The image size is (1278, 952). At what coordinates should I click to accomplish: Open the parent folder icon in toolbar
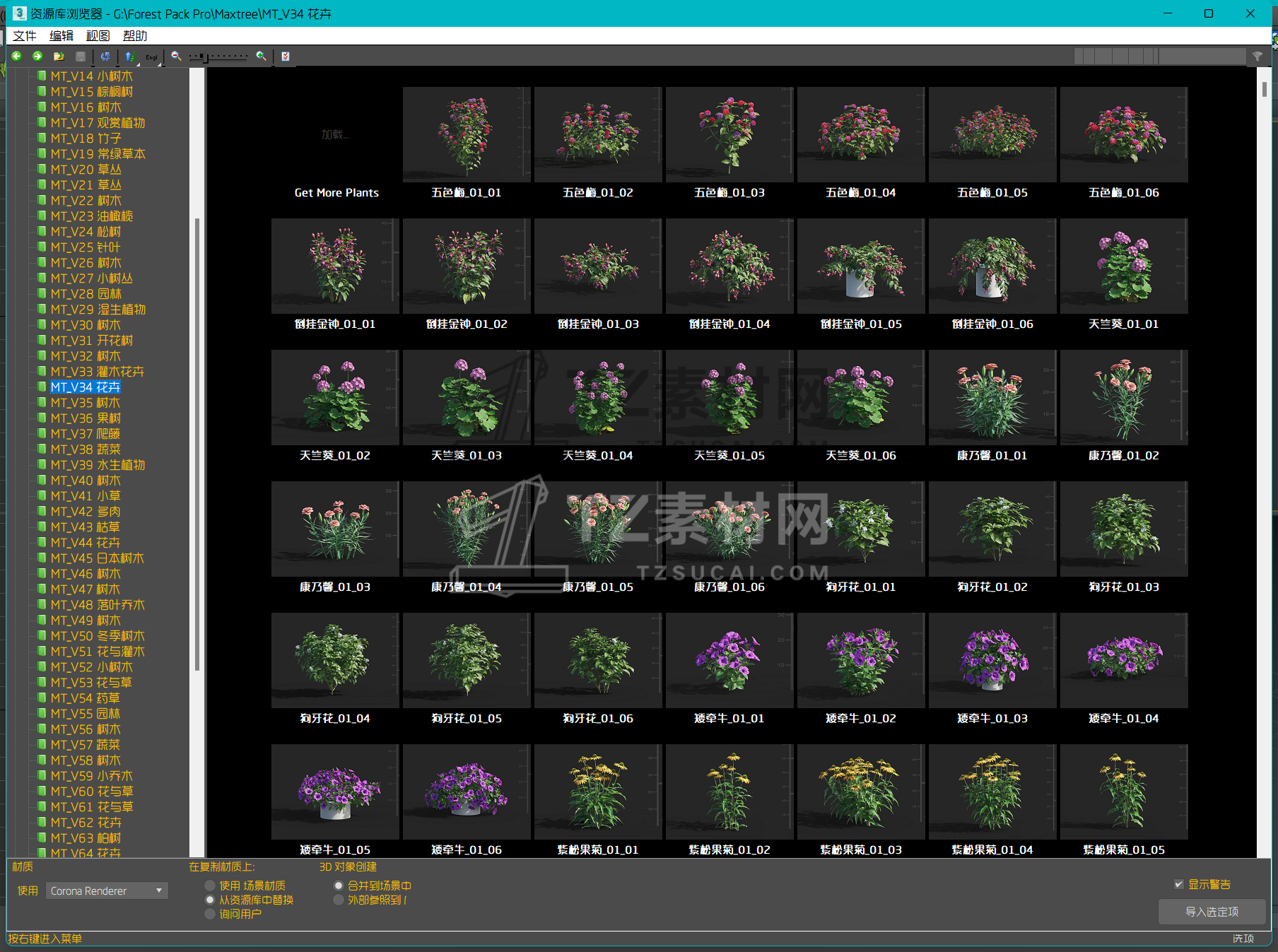pyautogui.click(x=59, y=57)
